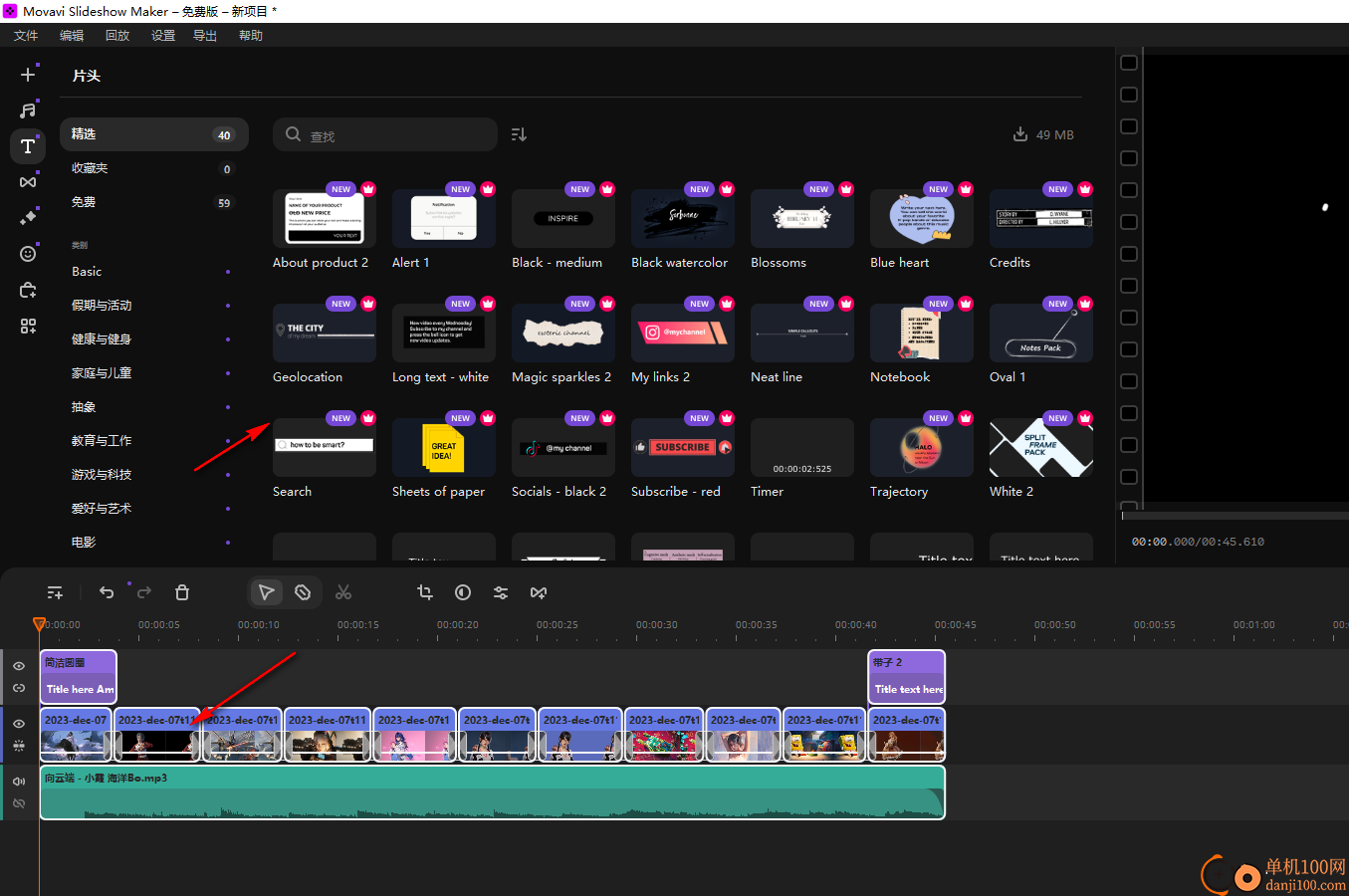
Task: Open the audio music panel
Action: pos(28,111)
